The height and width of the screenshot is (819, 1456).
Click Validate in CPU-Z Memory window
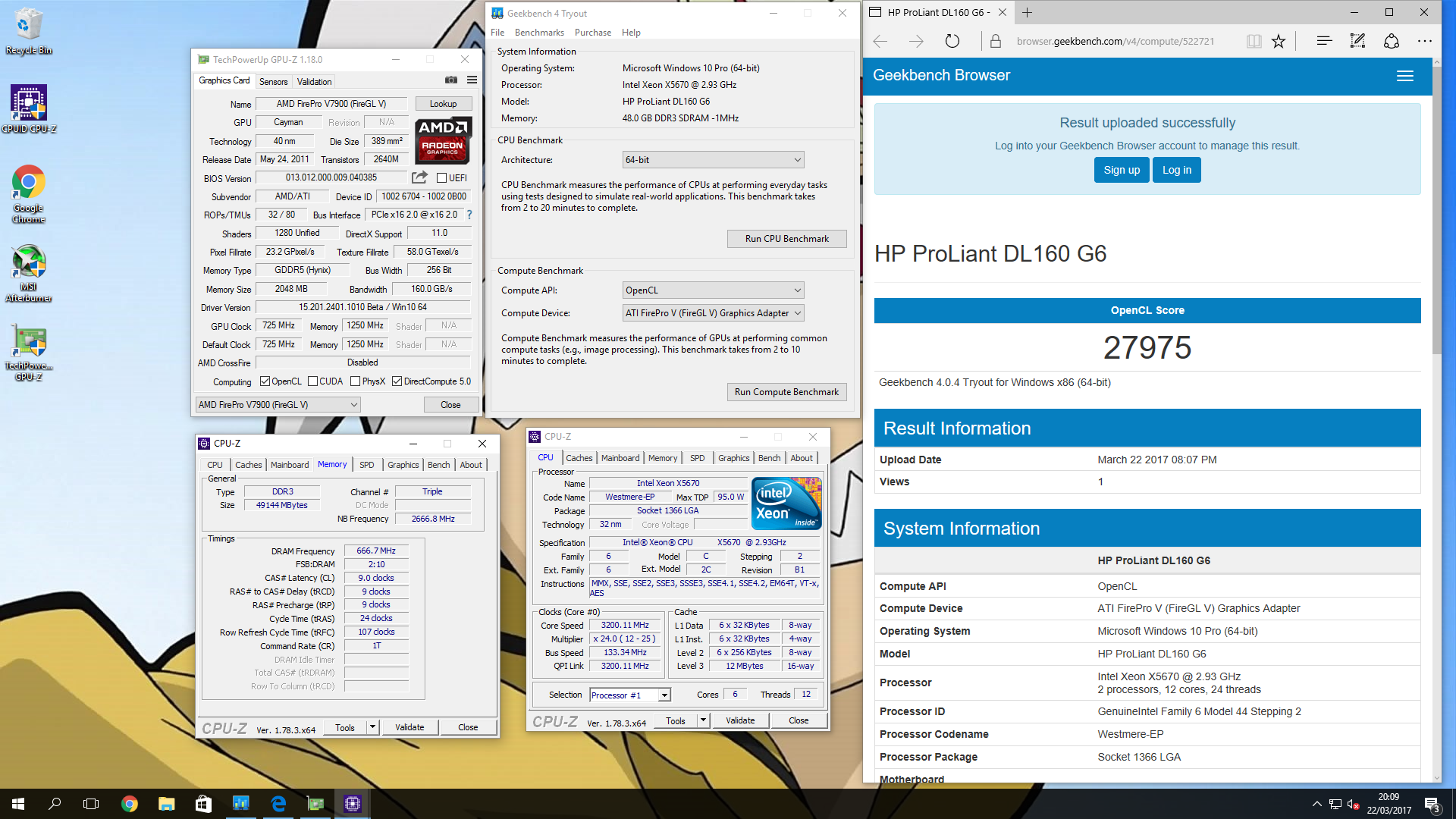[409, 727]
